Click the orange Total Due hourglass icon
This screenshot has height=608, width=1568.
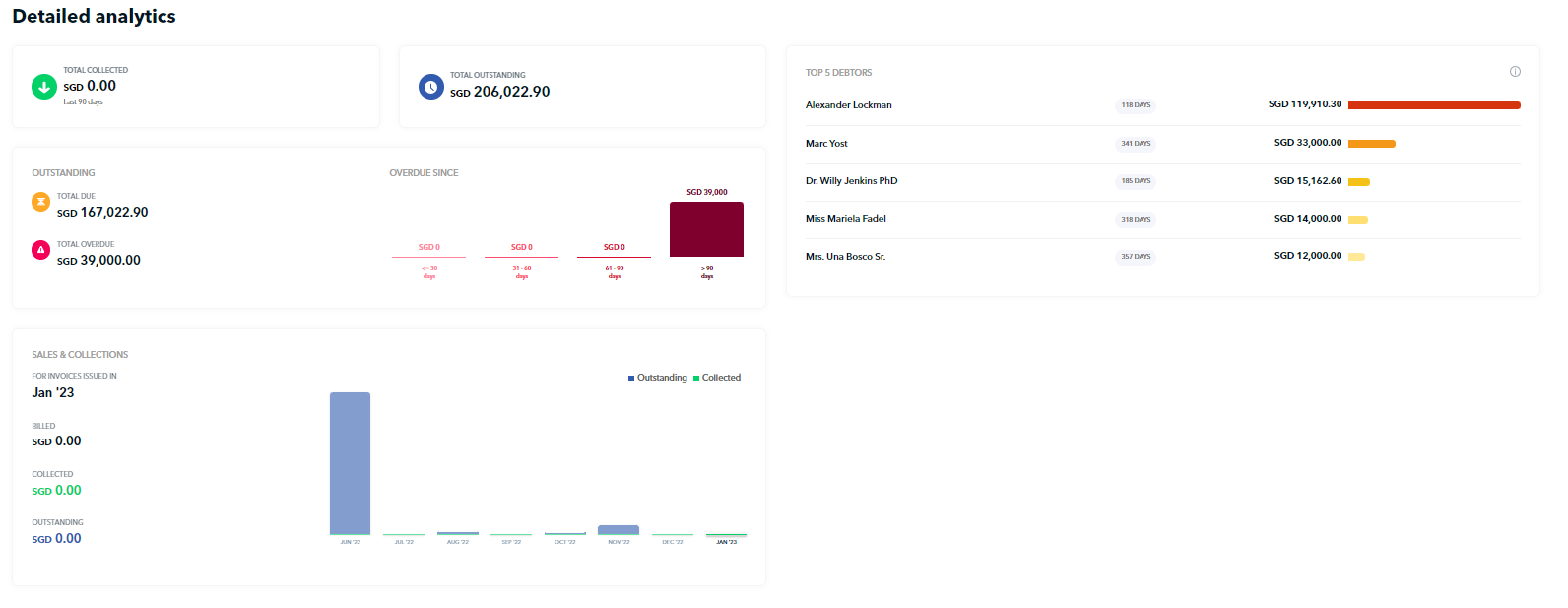pos(41,202)
